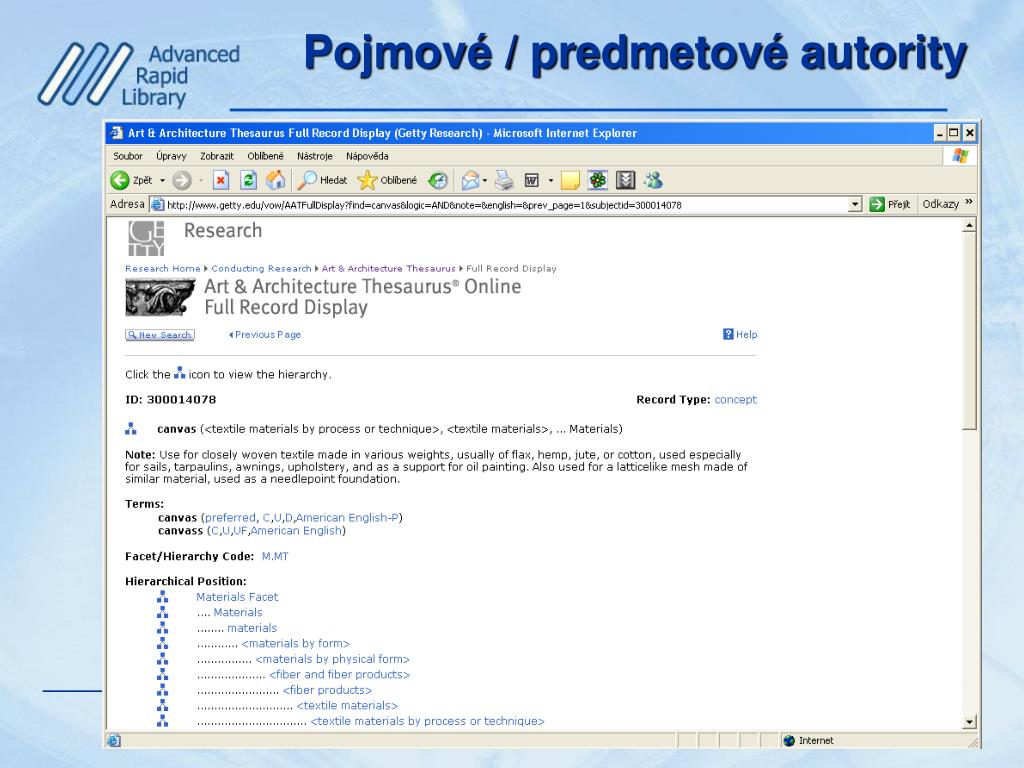
Task: Follow the Previous Page link
Action: (x=264, y=334)
